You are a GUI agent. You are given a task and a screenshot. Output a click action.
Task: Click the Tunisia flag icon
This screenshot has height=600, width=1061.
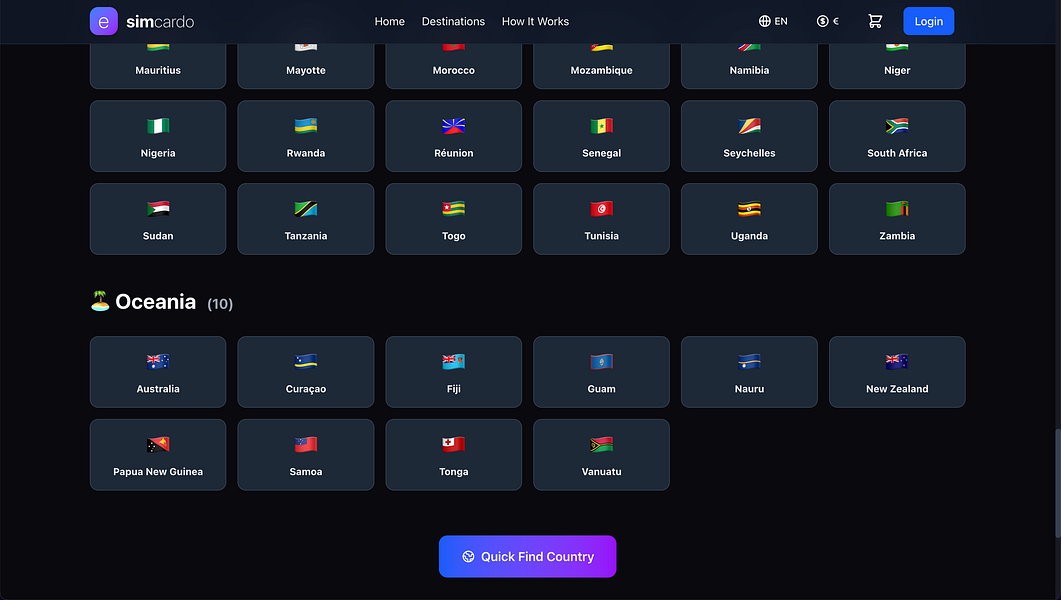tap(601, 209)
